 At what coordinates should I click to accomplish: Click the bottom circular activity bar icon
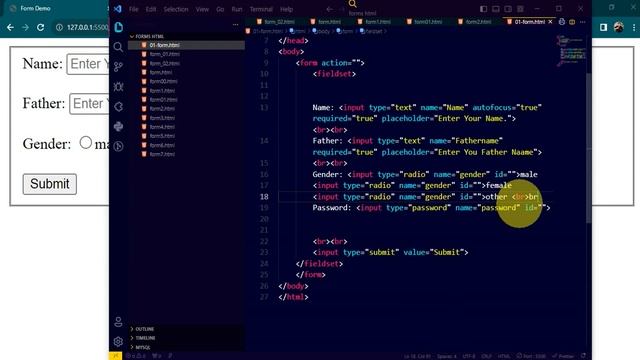point(118,146)
